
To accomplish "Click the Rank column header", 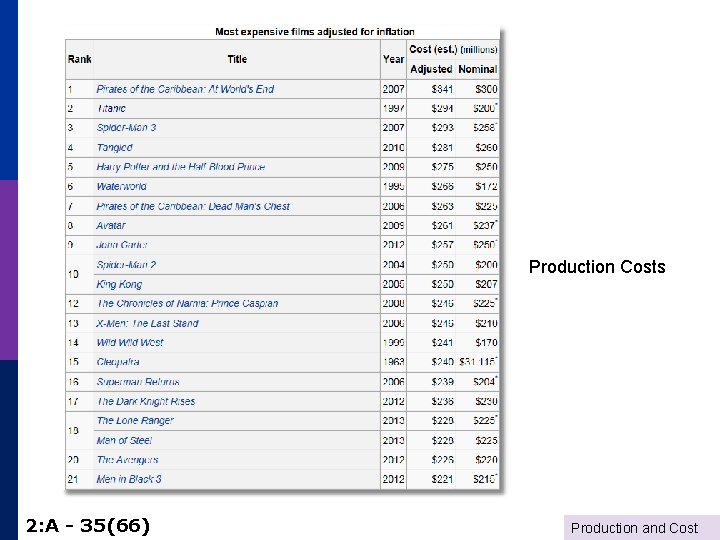I will click(79, 59).
